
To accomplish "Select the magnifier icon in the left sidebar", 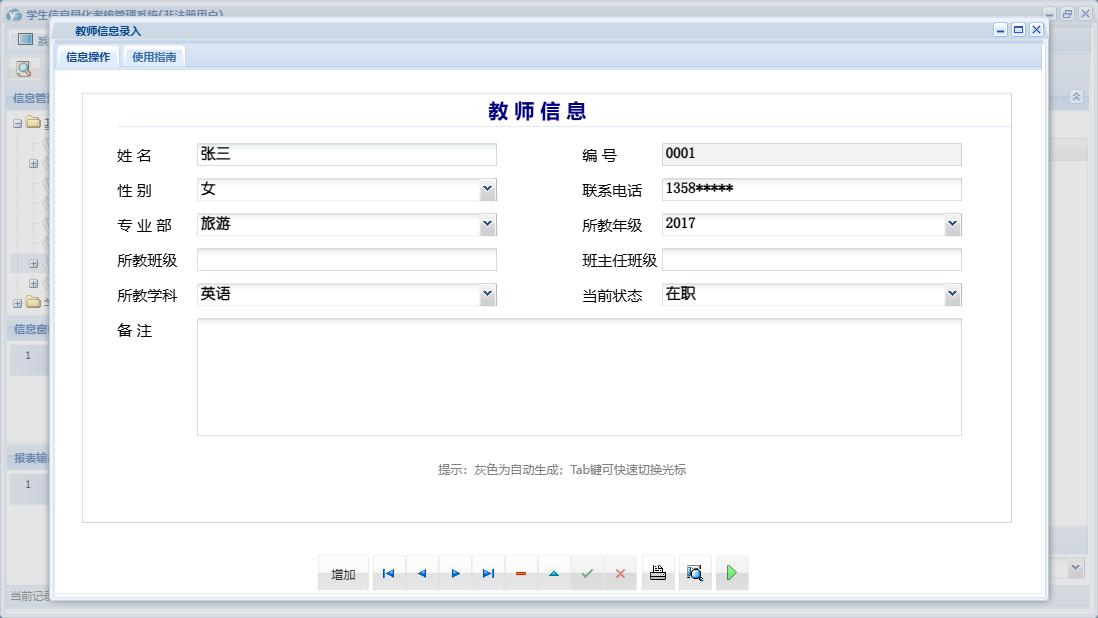I will (23, 70).
